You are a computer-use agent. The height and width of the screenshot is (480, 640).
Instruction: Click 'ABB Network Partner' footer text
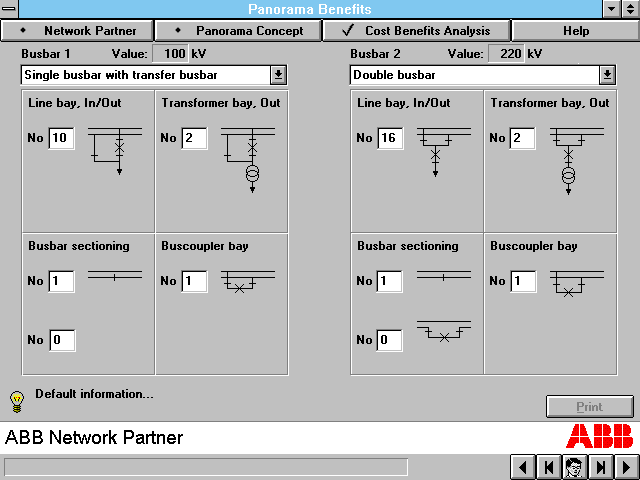(x=94, y=438)
